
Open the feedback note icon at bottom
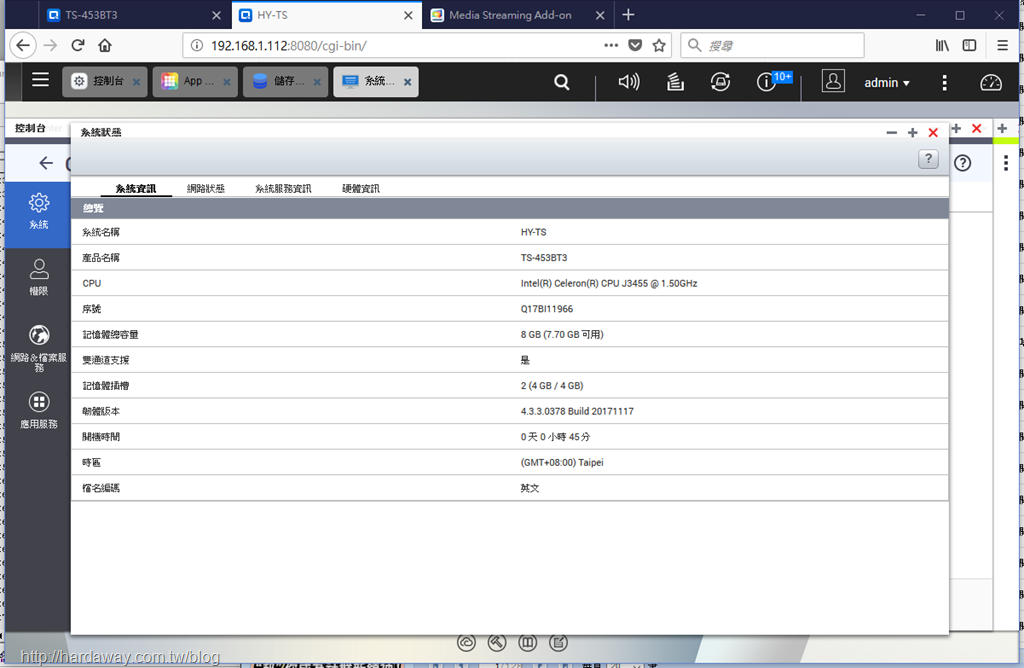pos(558,643)
